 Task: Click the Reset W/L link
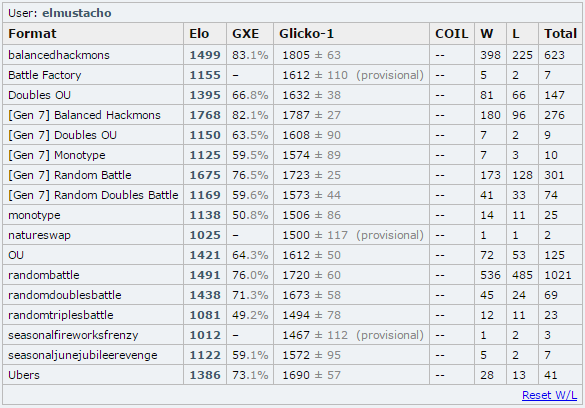549,395
